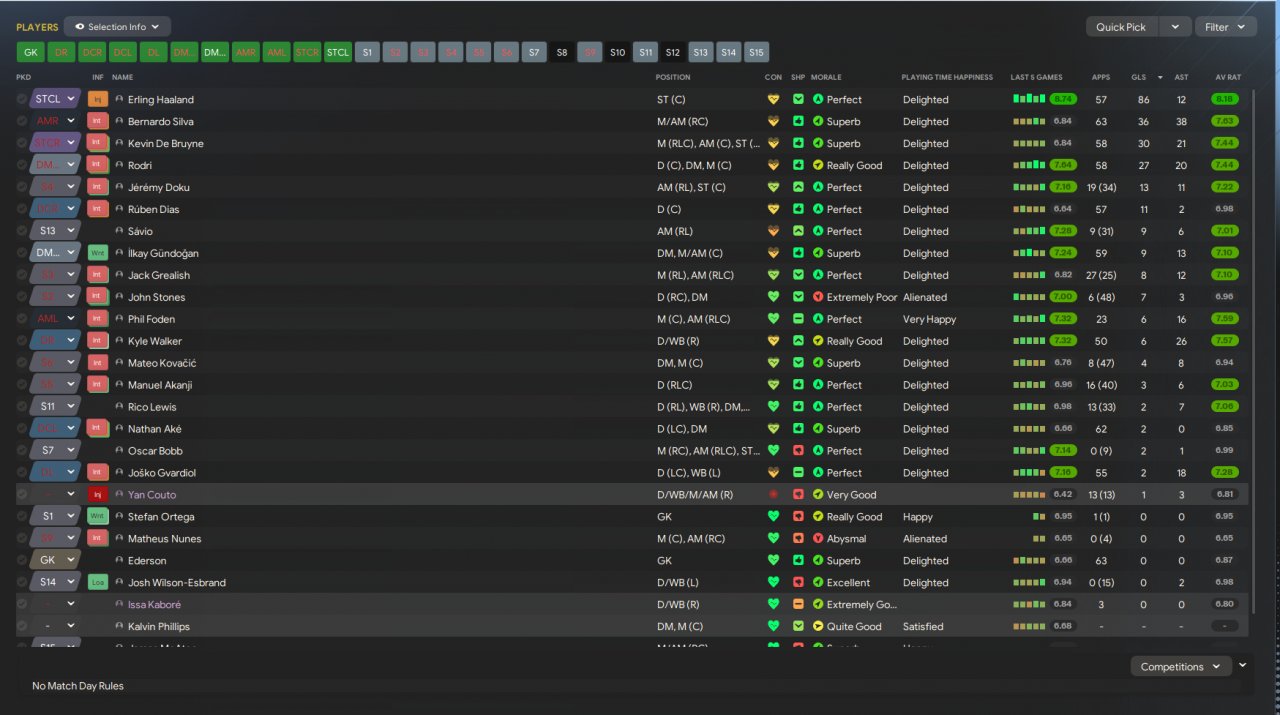Click the player icon next to Kevin De Bruyne
Viewport: 1280px width, 715px height.
tap(120, 144)
